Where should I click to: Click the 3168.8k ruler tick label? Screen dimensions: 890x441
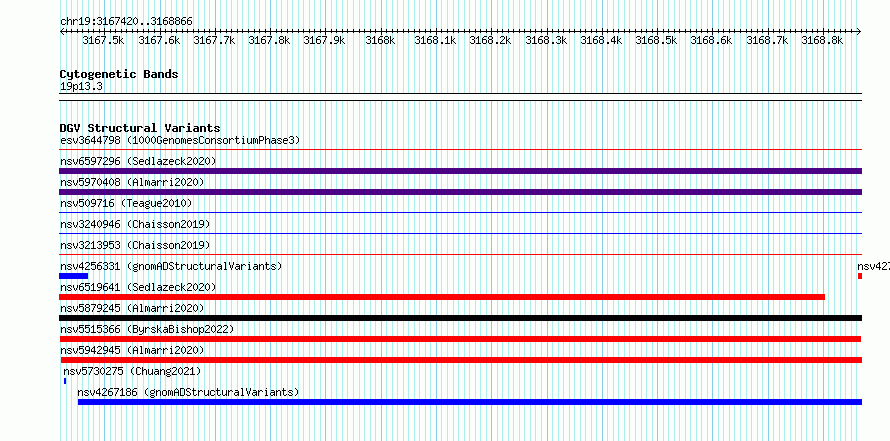click(822, 40)
